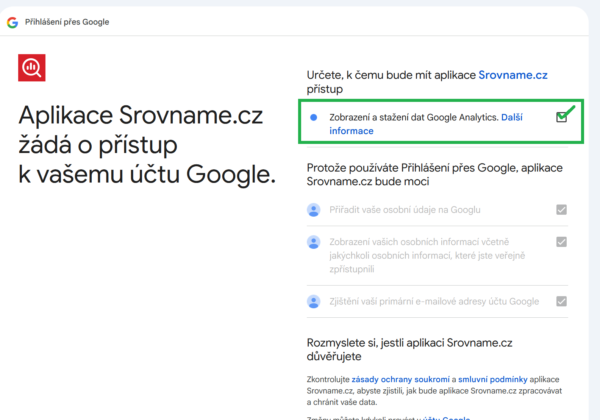Open the Srovname.cz link in the heading

coord(513,75)
